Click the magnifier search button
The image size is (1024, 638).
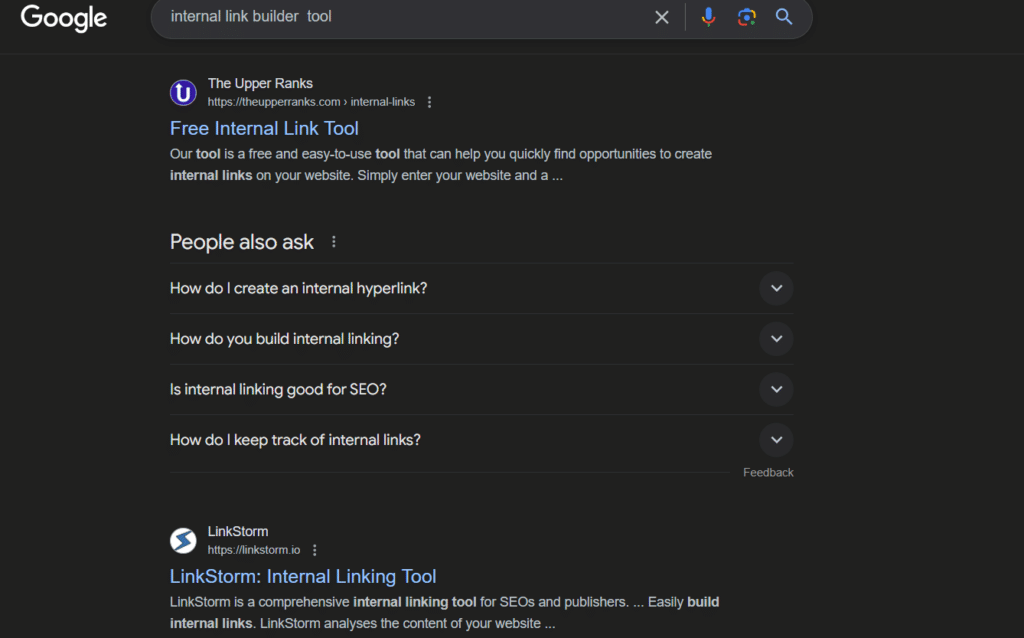point(784,17)
